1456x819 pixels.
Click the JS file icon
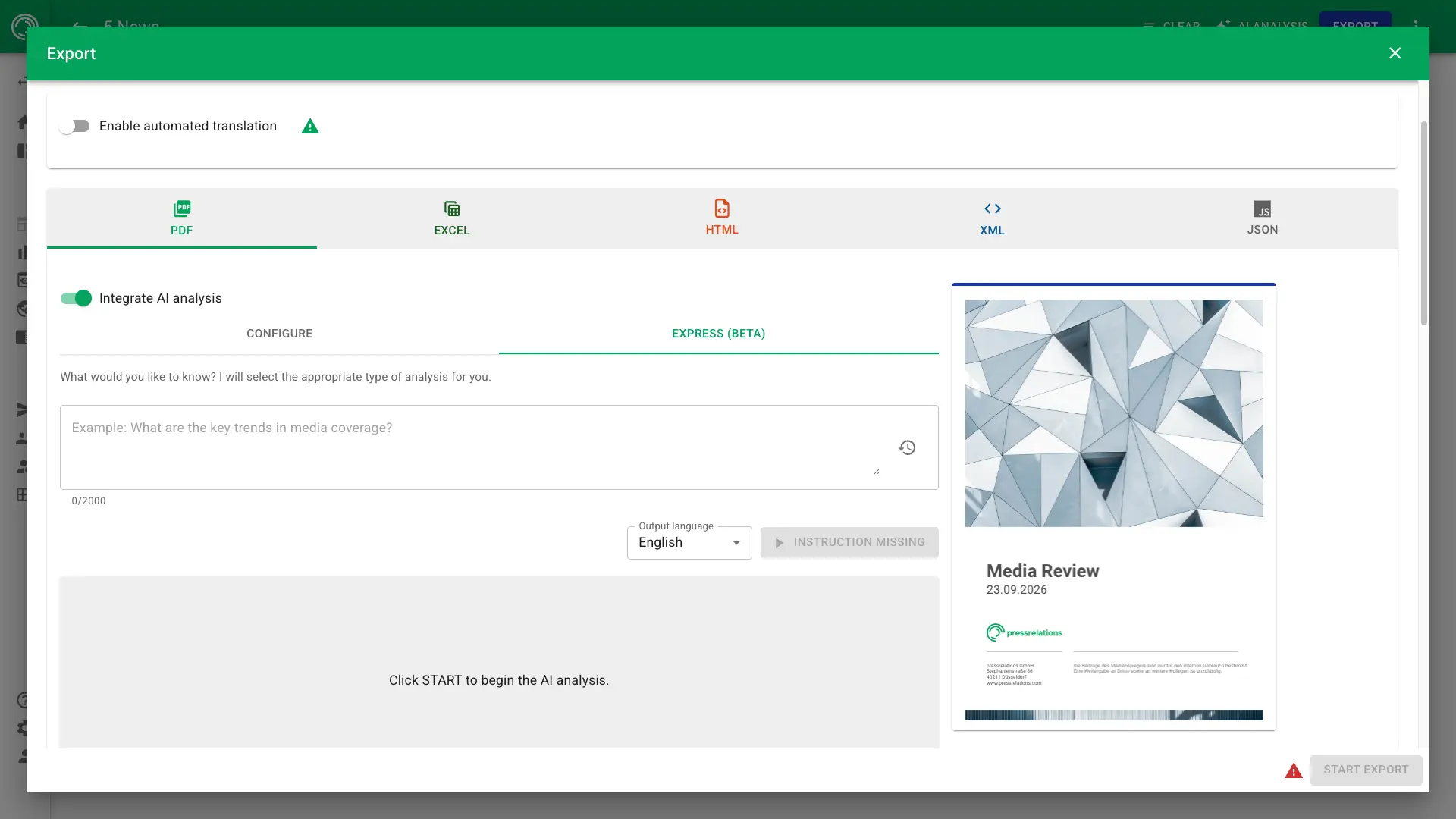pos(1263,209)
